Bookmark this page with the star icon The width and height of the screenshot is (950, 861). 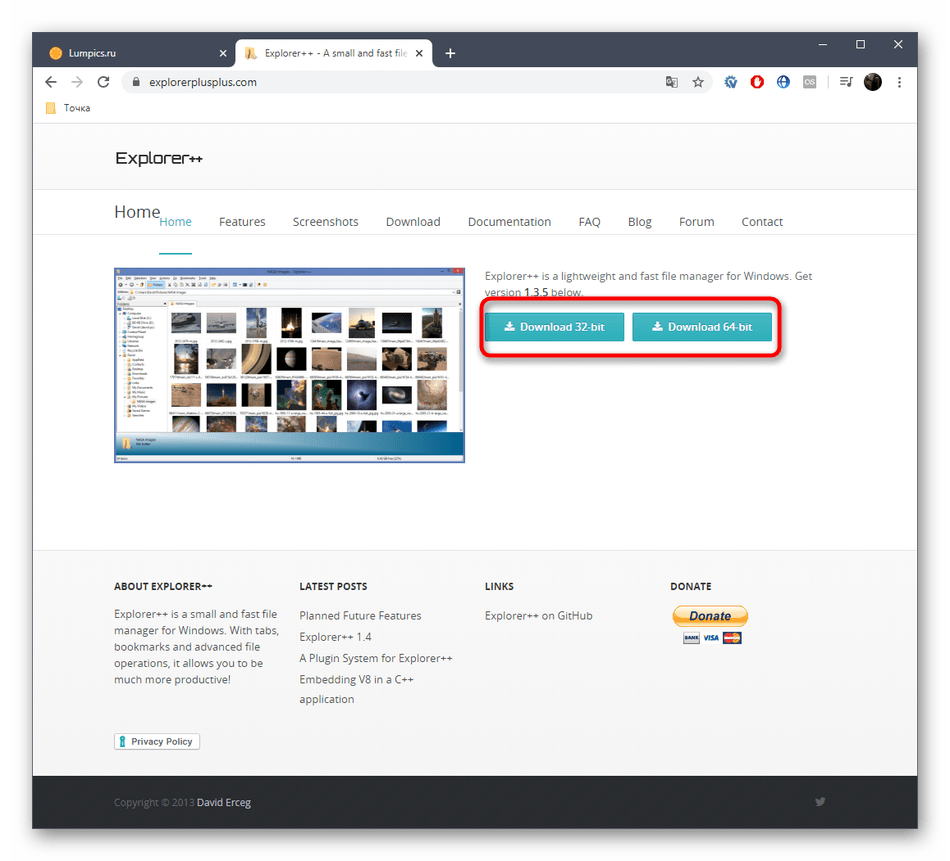698,82
